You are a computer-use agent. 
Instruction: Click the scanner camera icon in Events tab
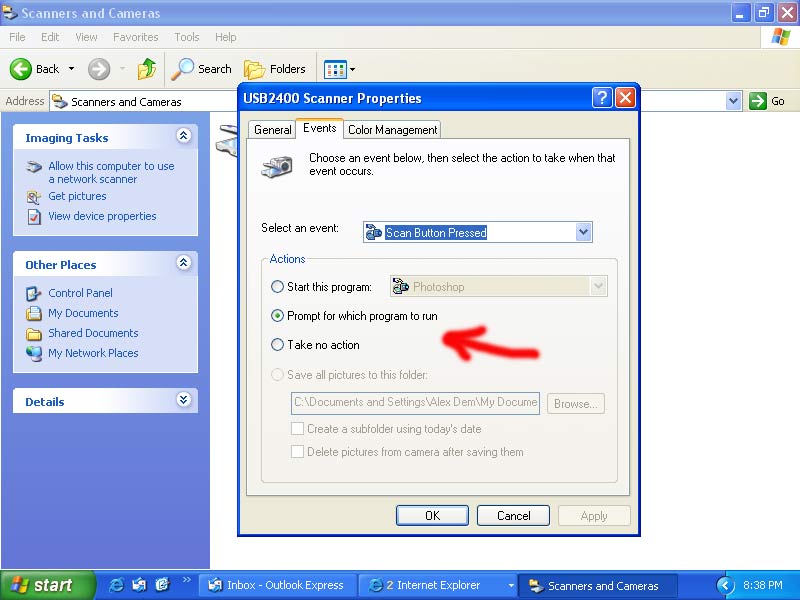pyautogui.click(x=277, y=166)
